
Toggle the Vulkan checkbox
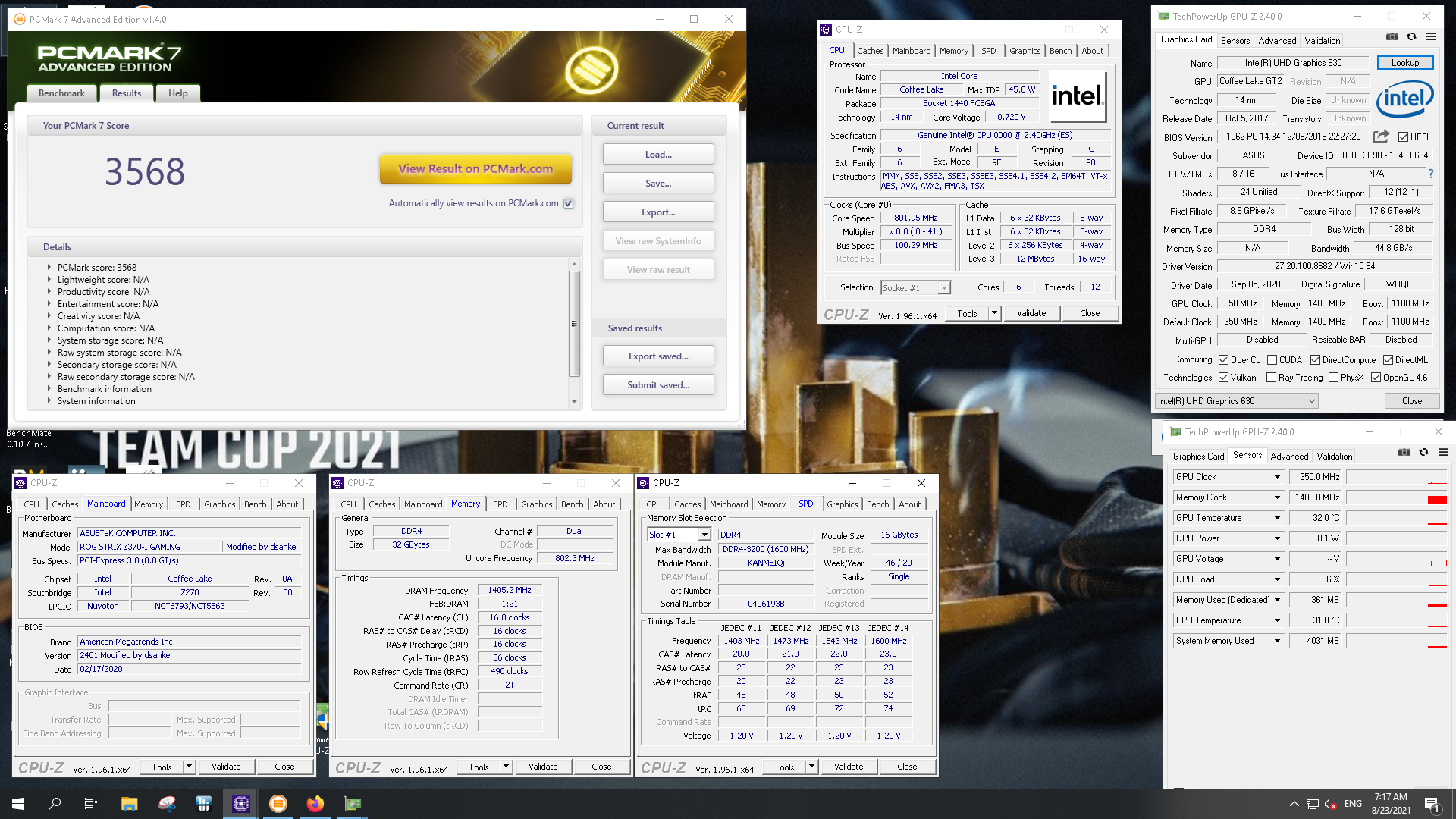1223,378
